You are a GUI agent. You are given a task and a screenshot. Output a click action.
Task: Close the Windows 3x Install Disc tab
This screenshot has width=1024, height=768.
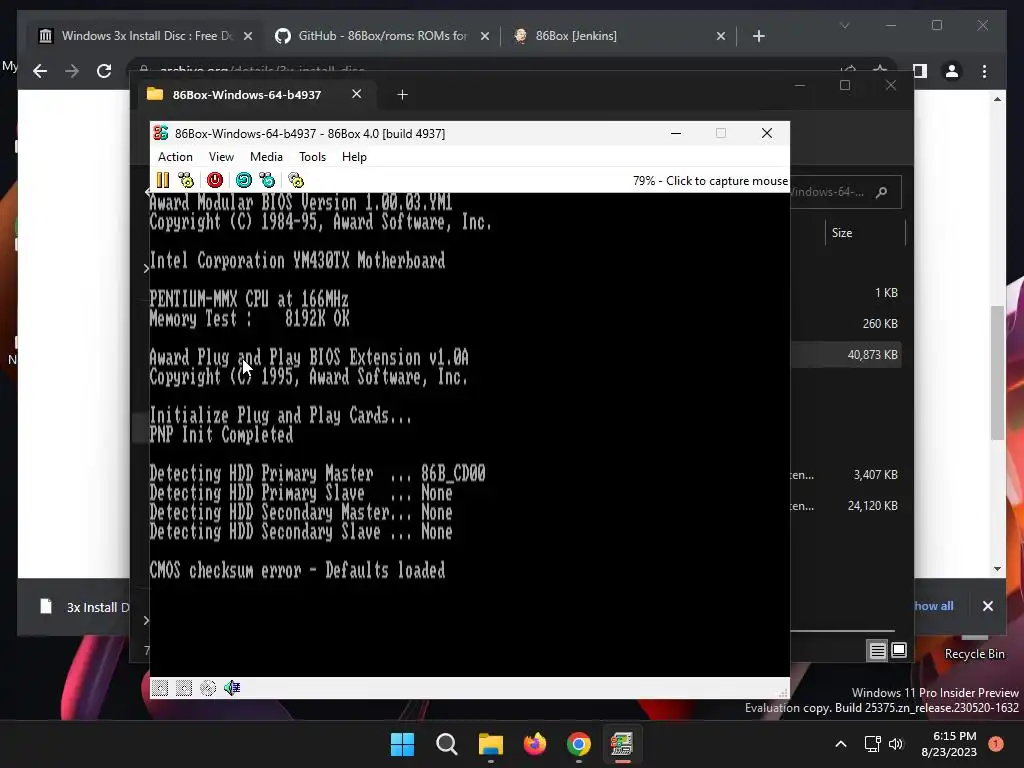[x=248, y=36]
